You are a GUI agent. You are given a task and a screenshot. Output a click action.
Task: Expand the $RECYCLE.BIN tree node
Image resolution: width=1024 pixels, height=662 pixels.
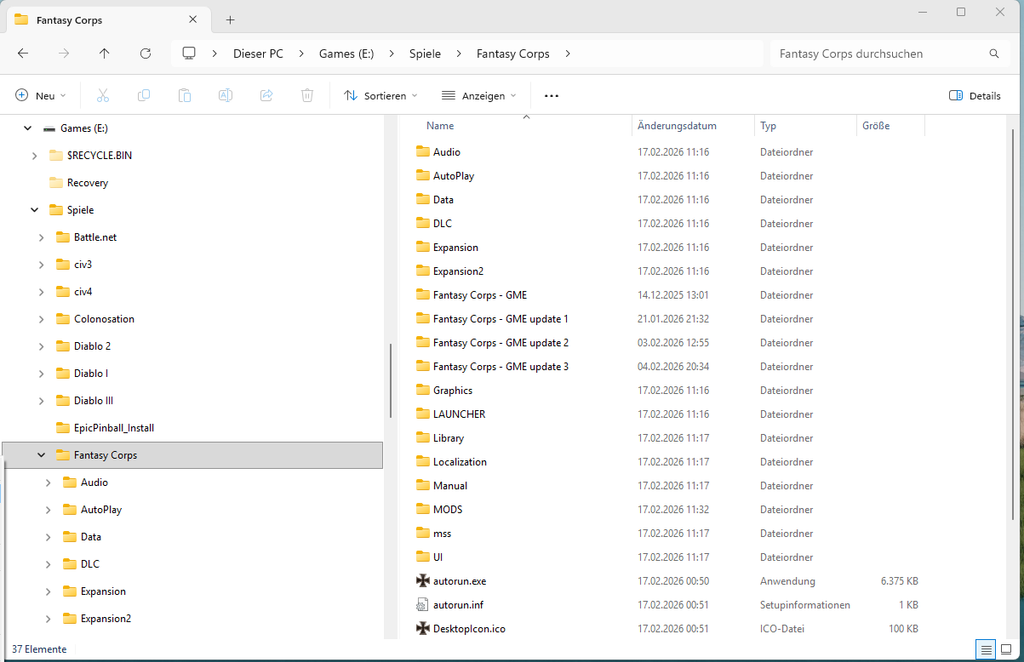(x=35, y=155)
